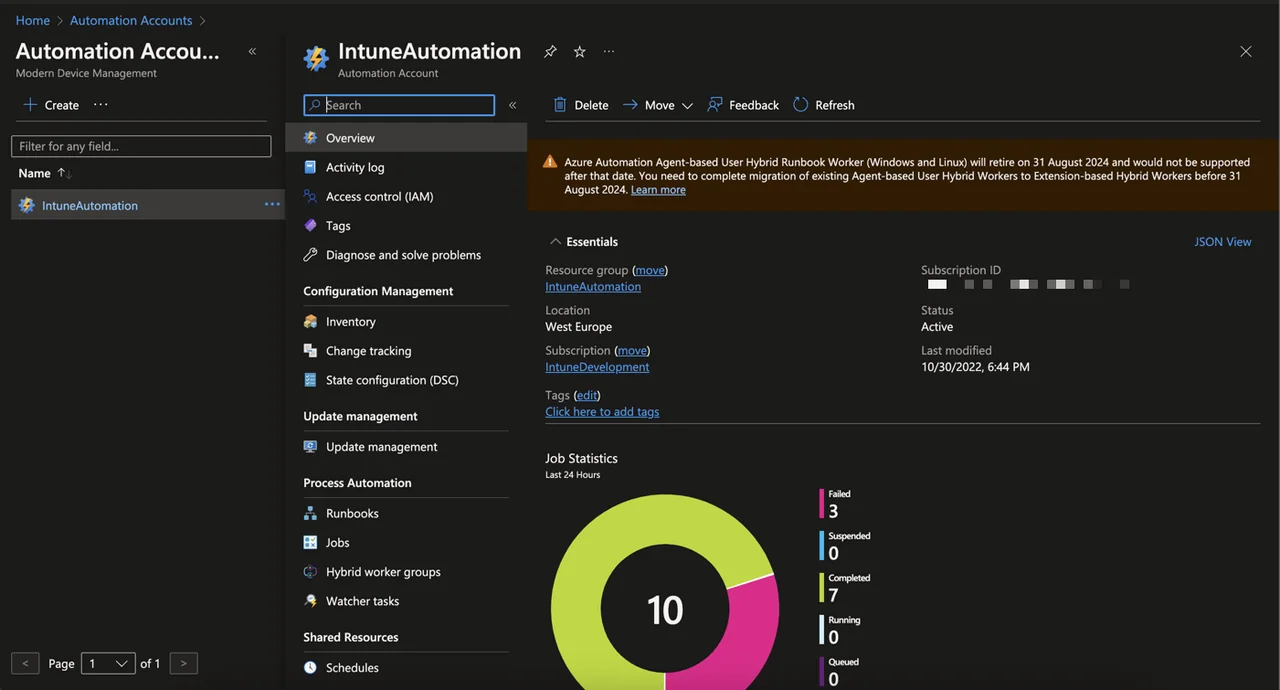Click the Change tracking icon
The height and width of the screenshot is (690, 1280).
pos(310,350)
